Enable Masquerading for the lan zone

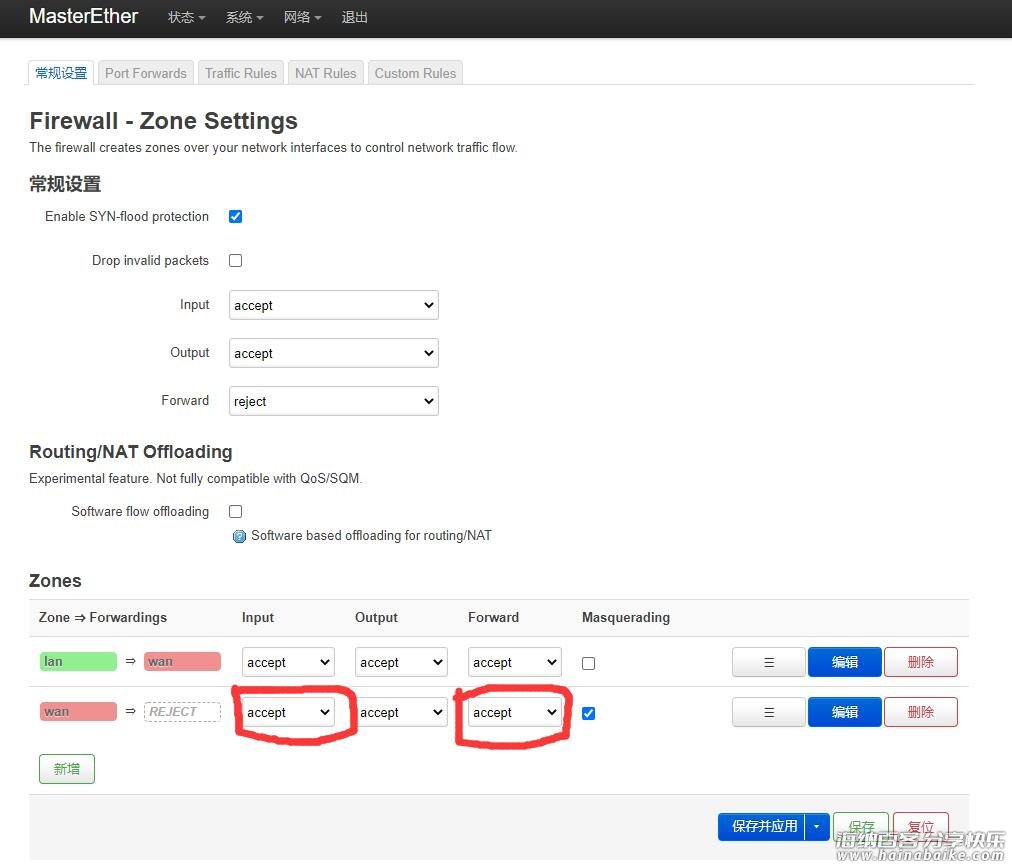pyautogui.click(x=588, y=663)
